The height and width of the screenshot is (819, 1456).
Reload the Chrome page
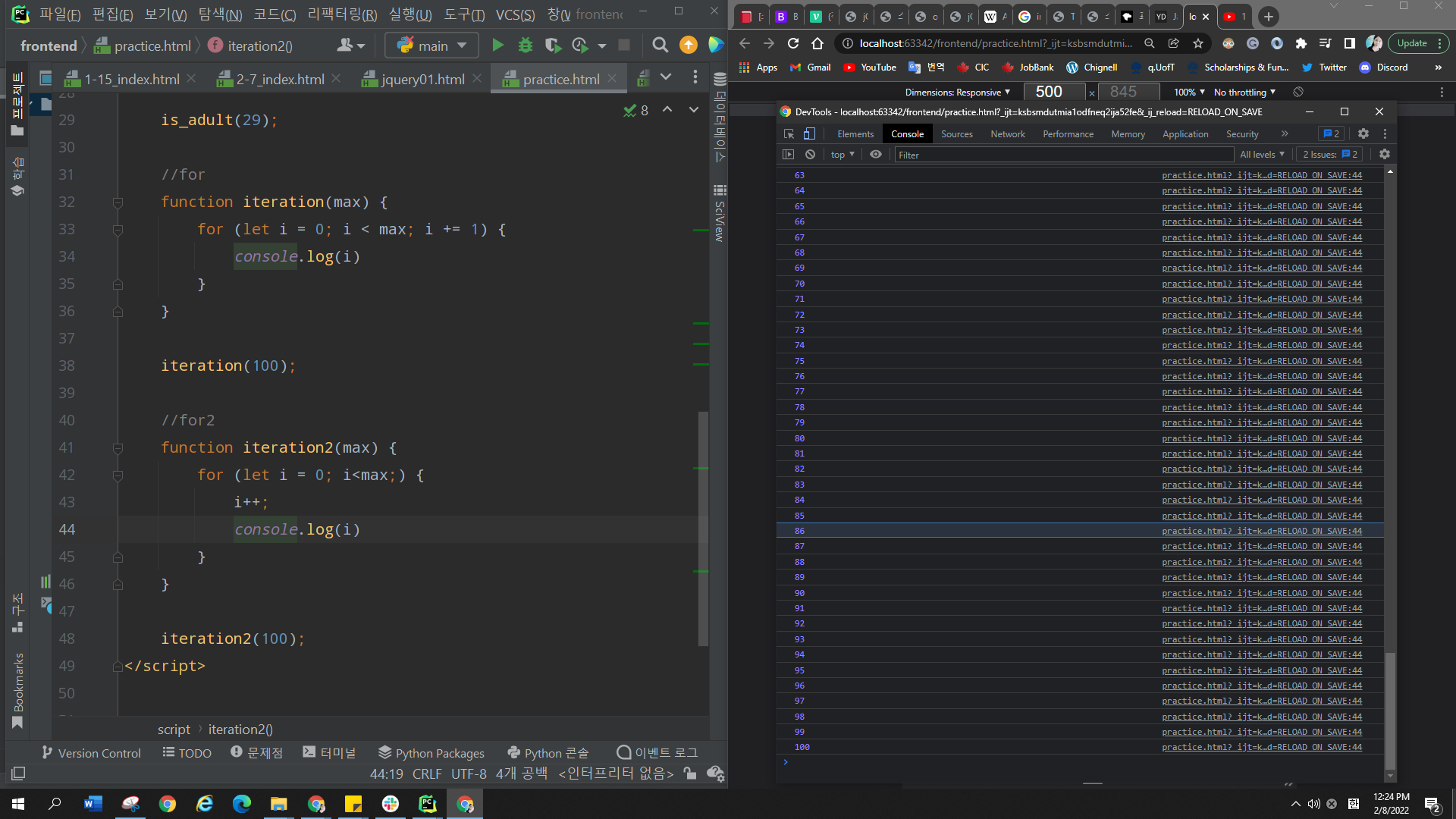793,43
